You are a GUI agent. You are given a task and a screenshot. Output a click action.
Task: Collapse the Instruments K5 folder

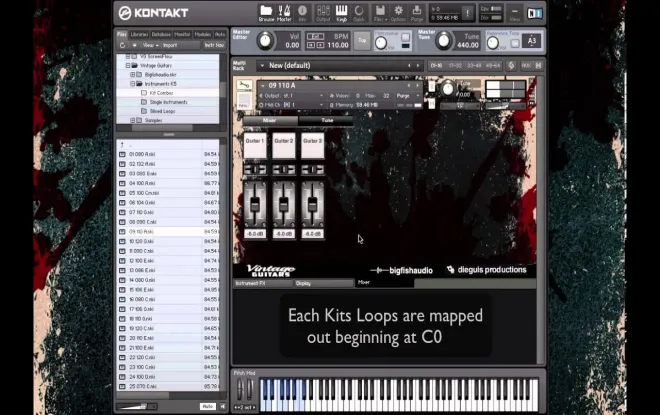tap(133, 84)
